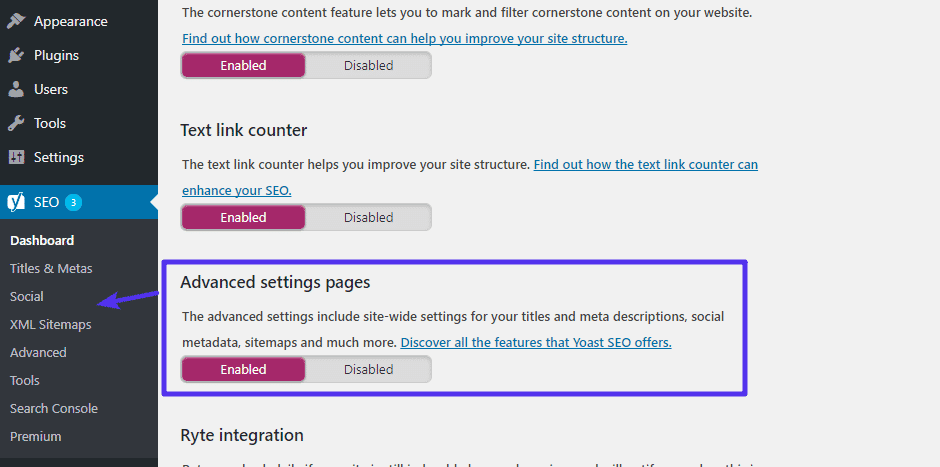Click the Plugins plug icon

[x=16, y=55]
